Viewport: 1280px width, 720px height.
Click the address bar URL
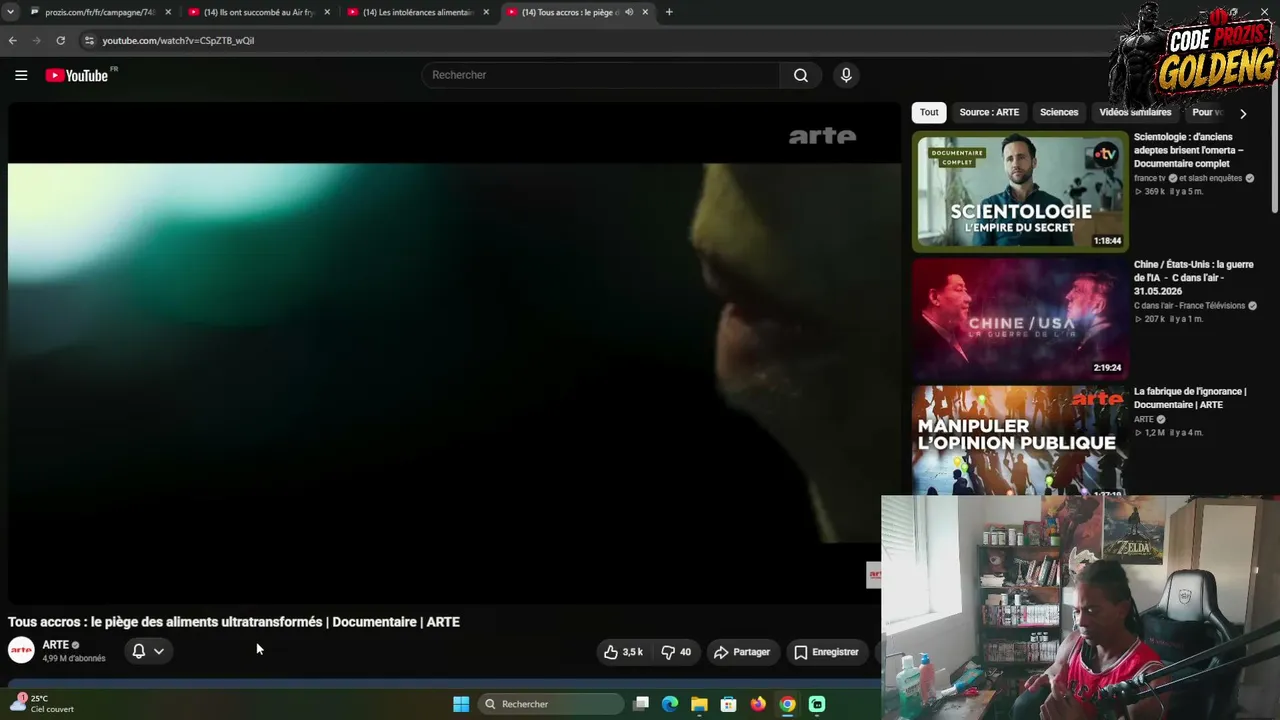click(x=178, y=41)
